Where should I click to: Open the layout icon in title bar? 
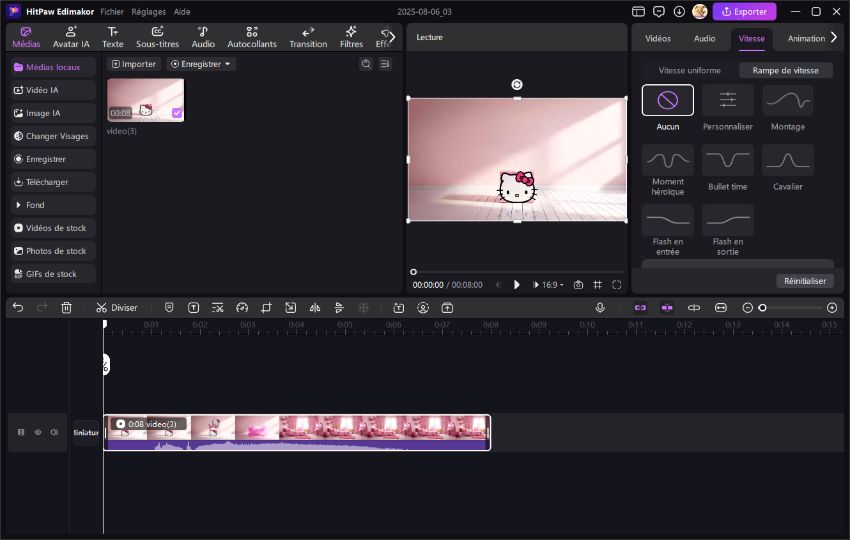[639, 11]
